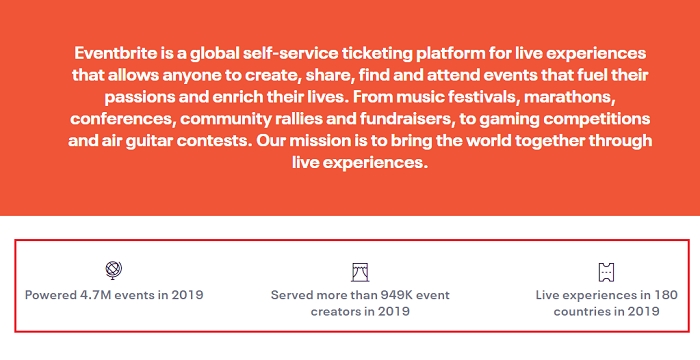Screen dimensions: 700x360
Task: Click the stage curtain icon above event creators
Action: pos(360,272)
